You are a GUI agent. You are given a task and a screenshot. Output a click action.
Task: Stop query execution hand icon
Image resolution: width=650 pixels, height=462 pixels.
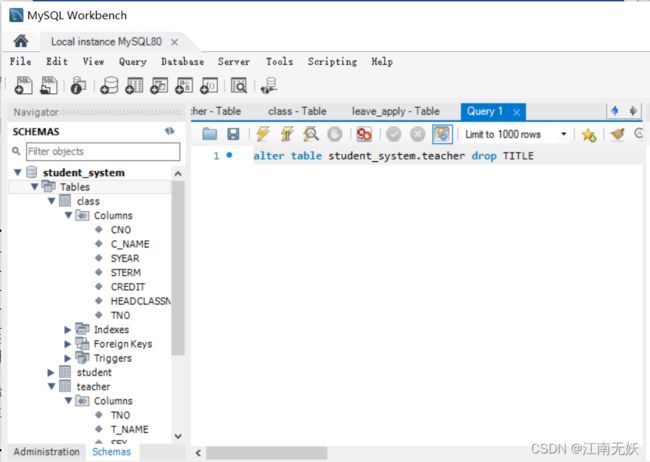(x=335, y=134)
